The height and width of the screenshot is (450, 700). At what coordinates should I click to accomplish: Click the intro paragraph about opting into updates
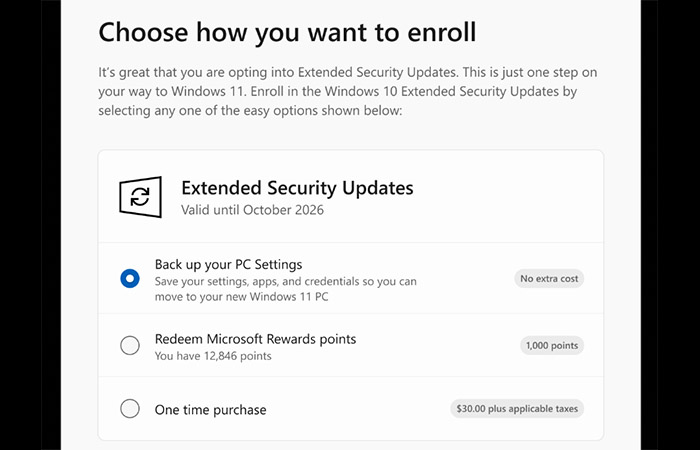[x=348, y=91]
